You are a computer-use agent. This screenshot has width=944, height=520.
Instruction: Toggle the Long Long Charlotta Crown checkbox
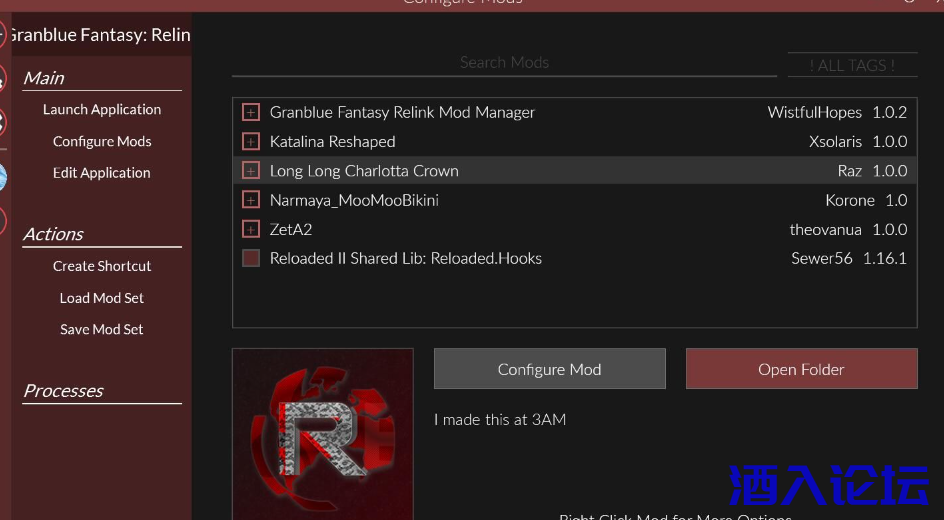[251, 171]
